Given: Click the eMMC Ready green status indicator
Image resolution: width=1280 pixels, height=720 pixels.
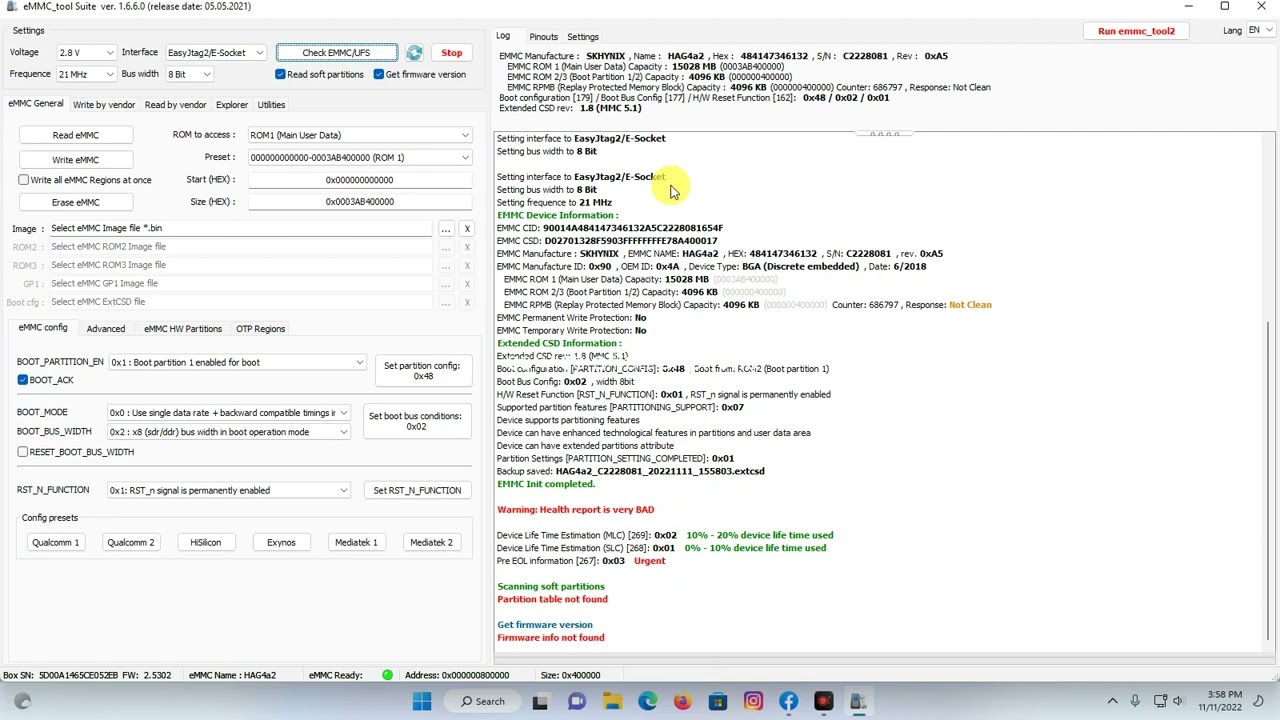Looking at the screenshot, I should 387,675.
